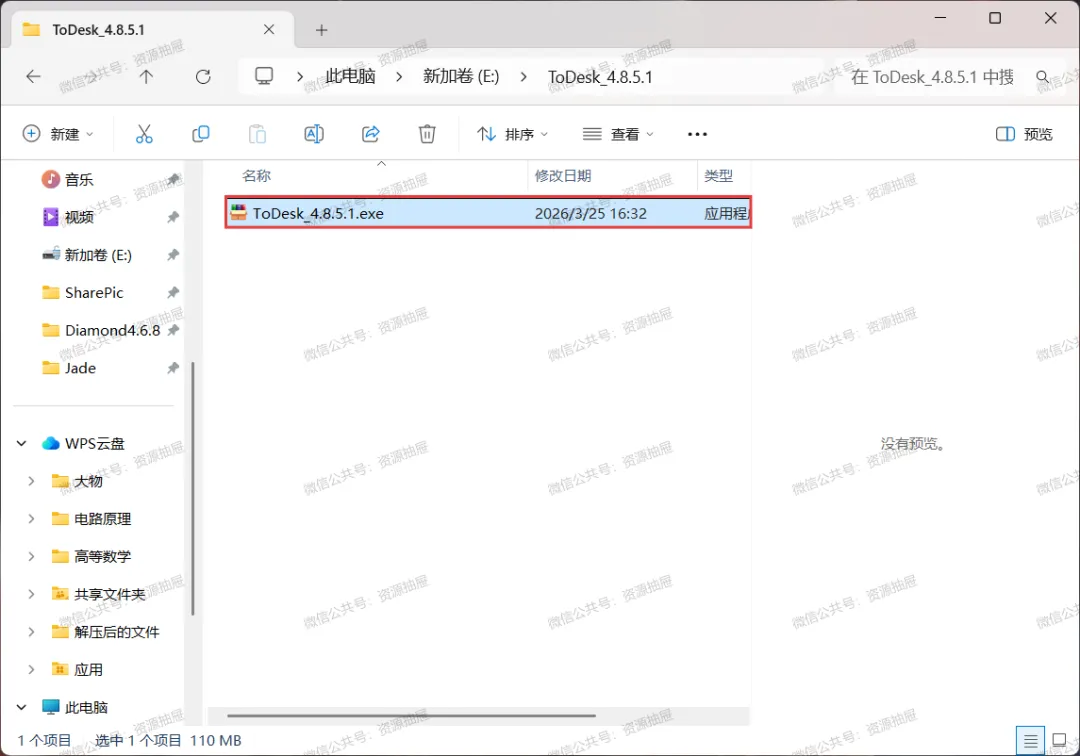Image resolution: width=1080 pixels, height=756 pixels.
Task: Click the Share icon in toolbar
Action: point(371,134)
